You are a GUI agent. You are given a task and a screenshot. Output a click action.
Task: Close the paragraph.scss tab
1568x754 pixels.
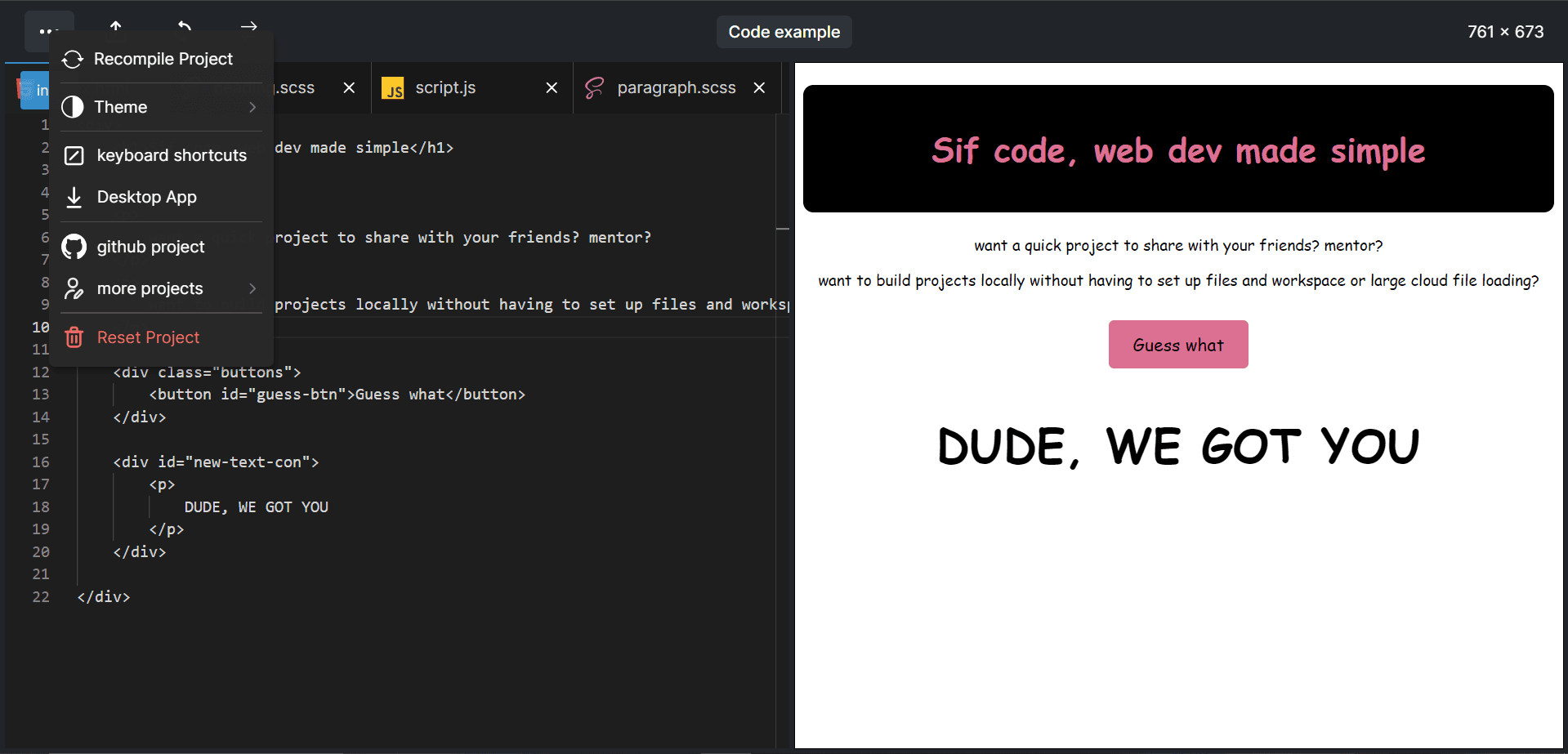click(759, 87)
